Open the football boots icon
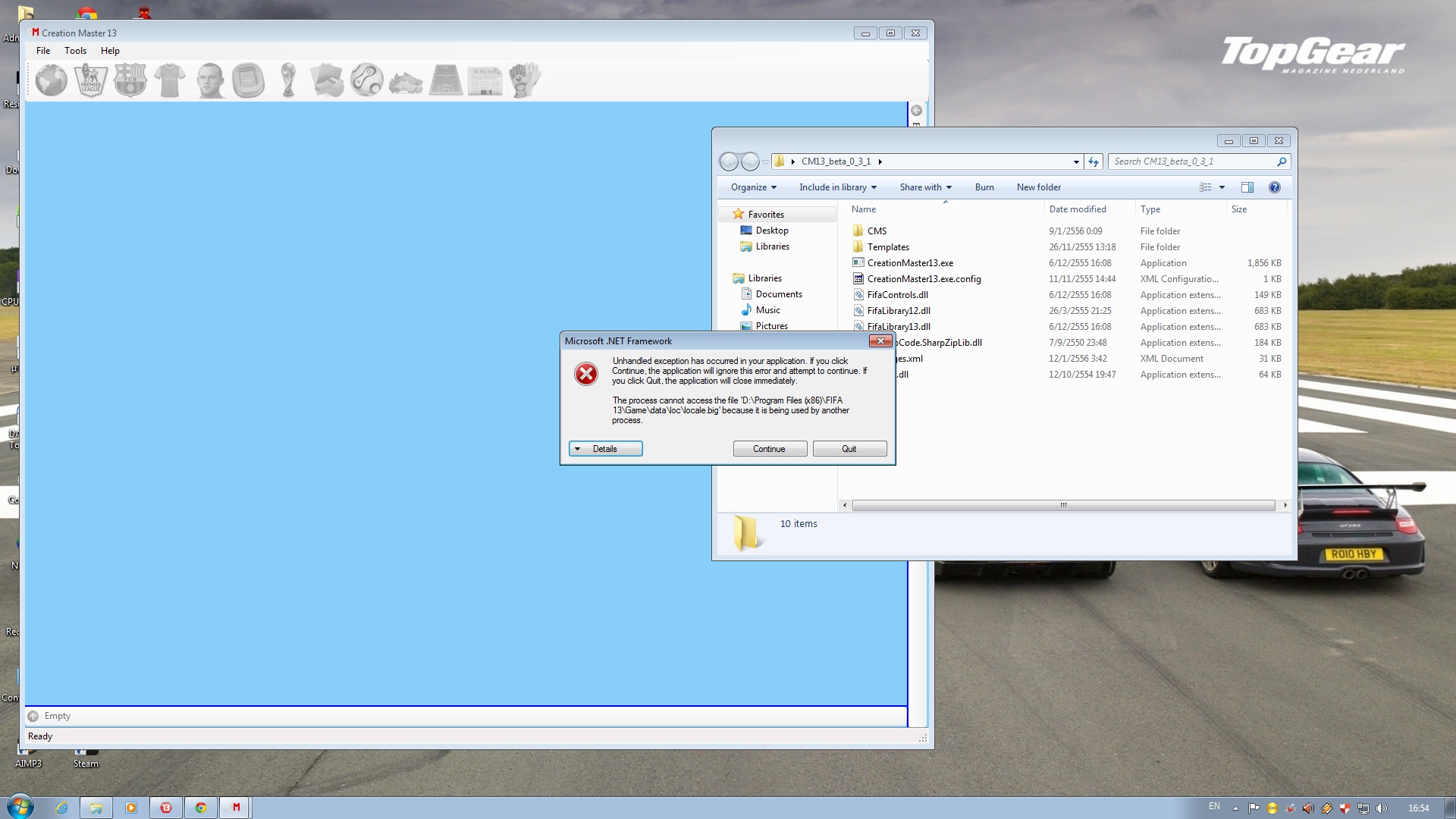1456x819 pixels. 406,82
